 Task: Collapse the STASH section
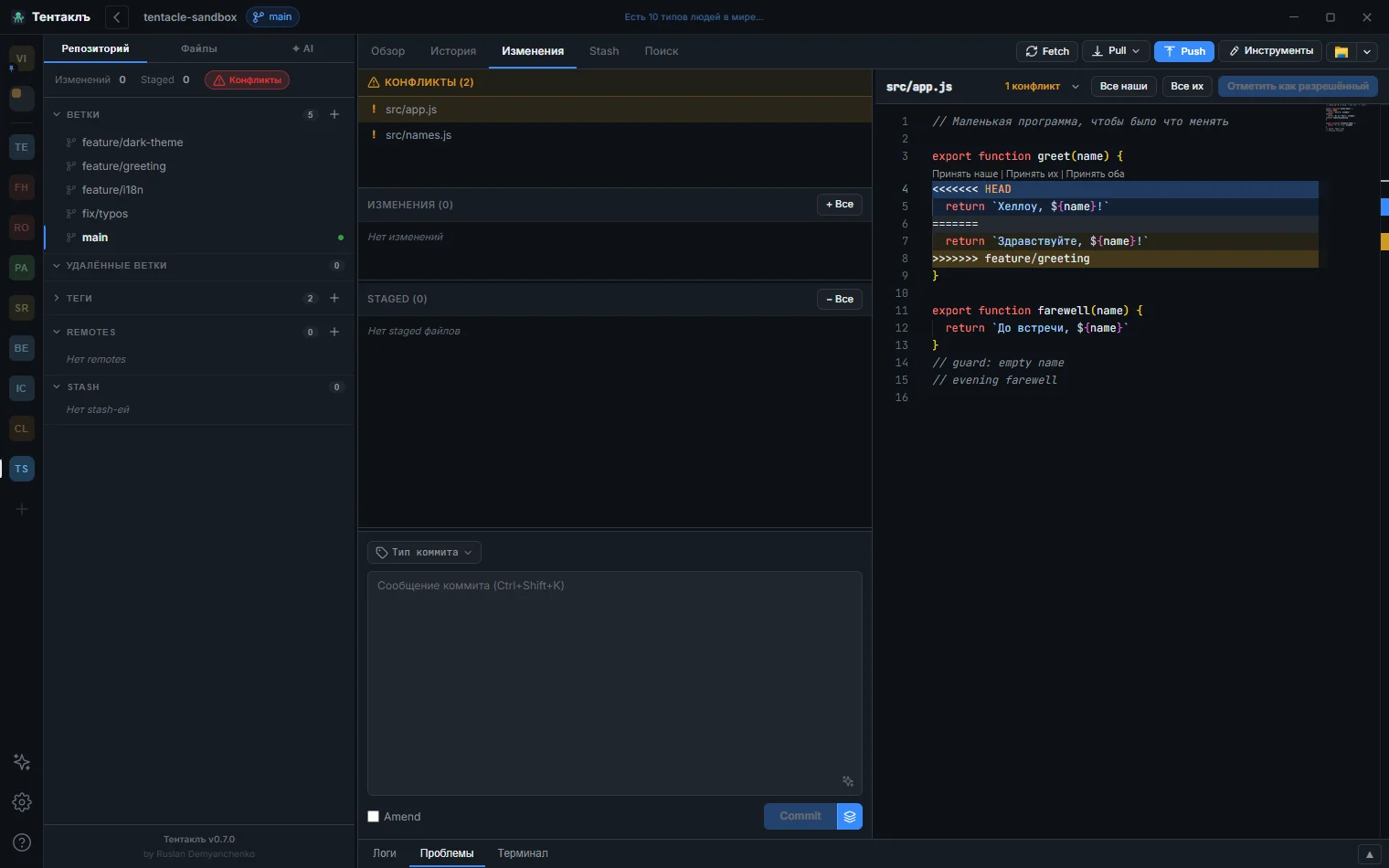coord(57,386)
